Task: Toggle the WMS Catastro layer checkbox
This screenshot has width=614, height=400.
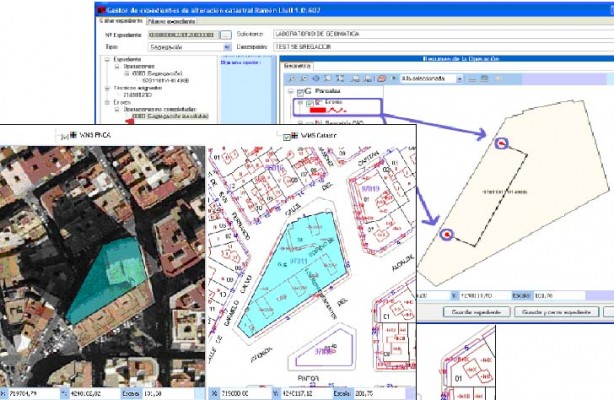Action: pyautogui.click(x=287, y=137)
